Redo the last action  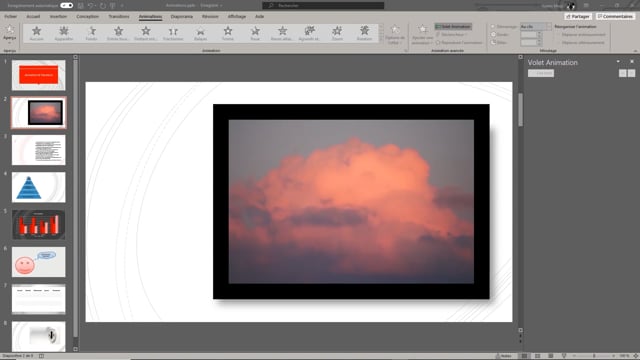(102, 6)
